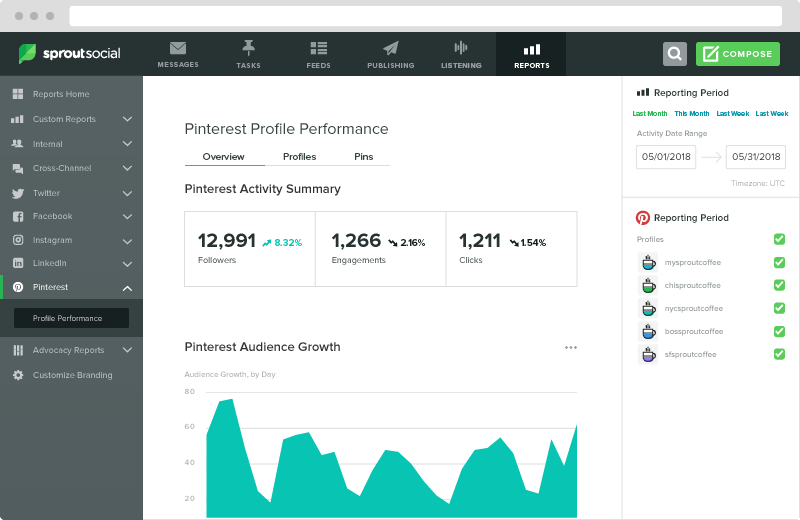Click the Facebook icon in sidebar
800x520 pixels.
[18, 216]
